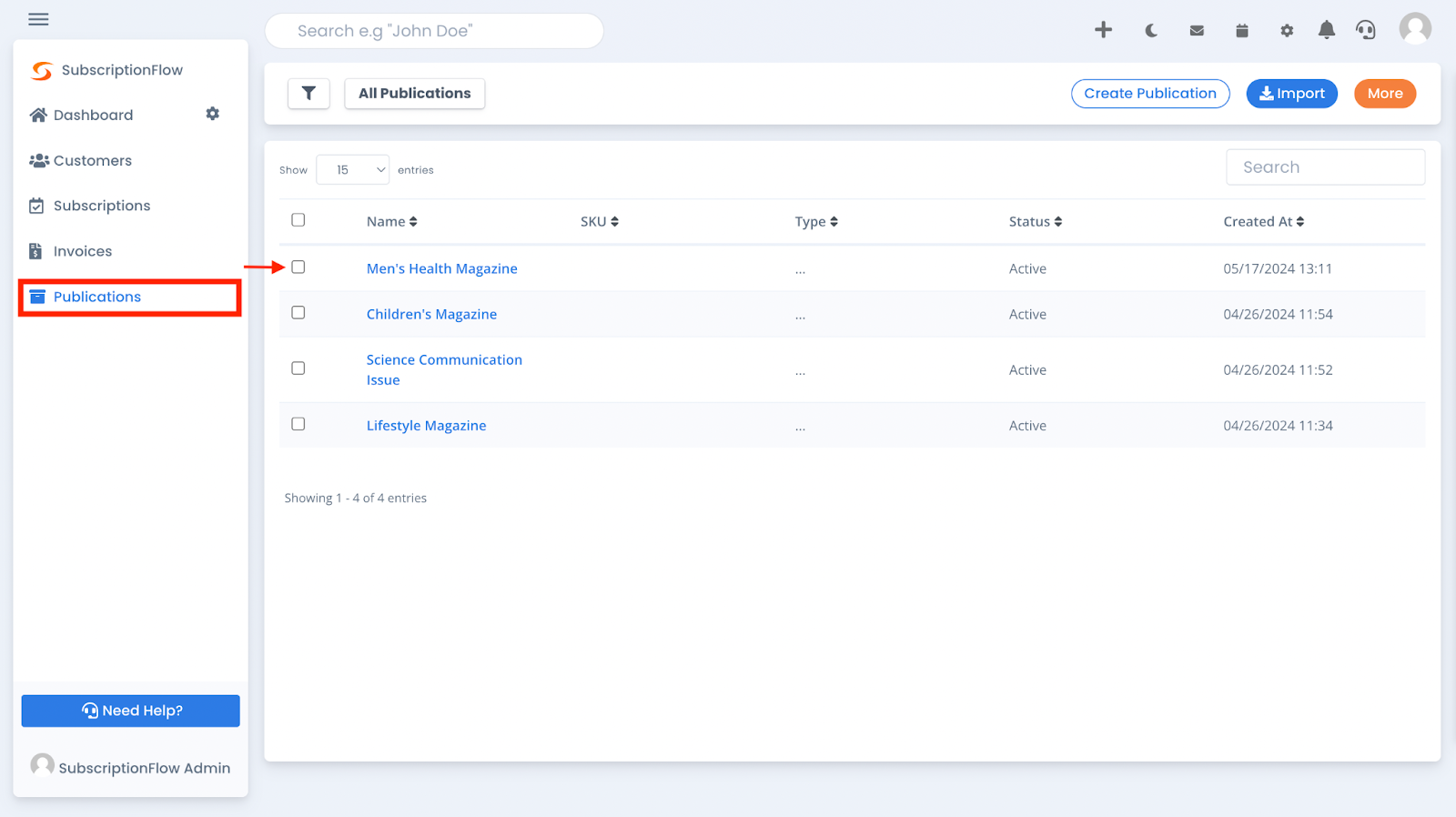The image size is (1456, 817).
Task: Check the Children's Magazine row checkbox
Action: click(298, 313)
